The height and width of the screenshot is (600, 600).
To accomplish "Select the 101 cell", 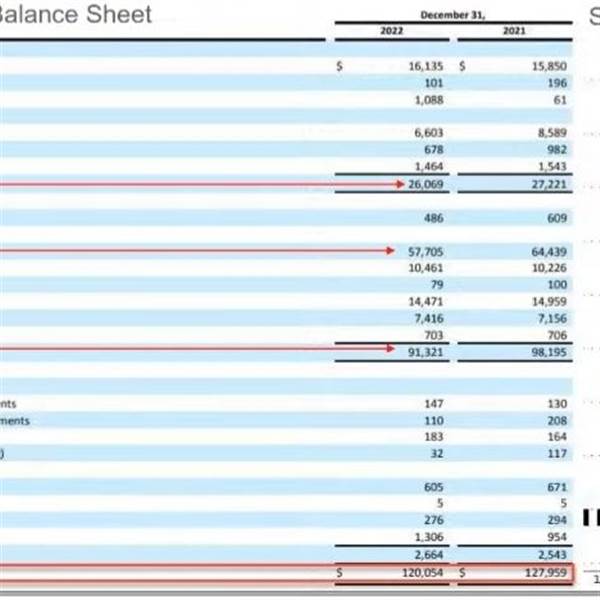I will click(434, 83).
